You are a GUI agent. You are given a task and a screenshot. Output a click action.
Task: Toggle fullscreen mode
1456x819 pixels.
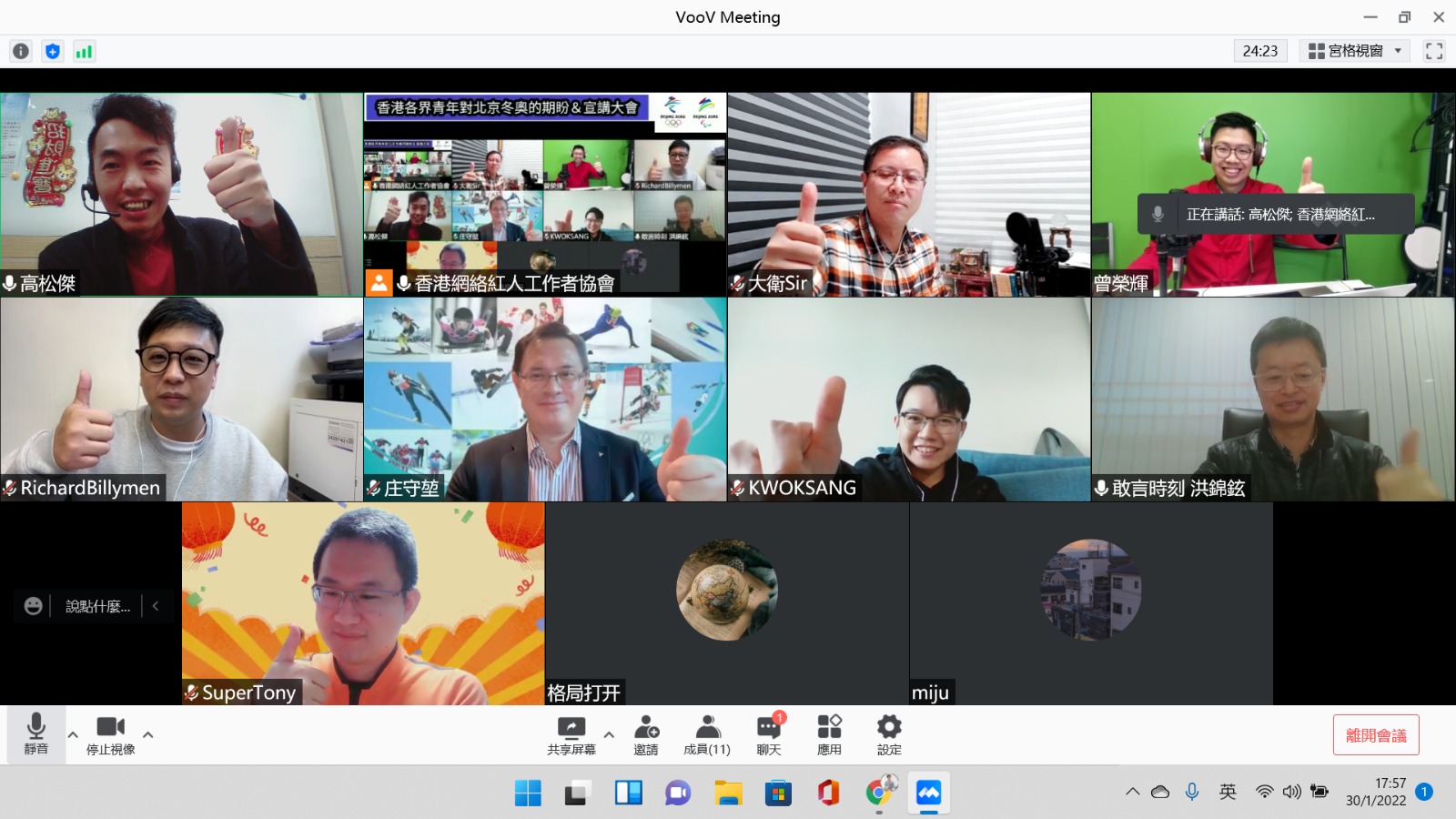(1434, 51)
